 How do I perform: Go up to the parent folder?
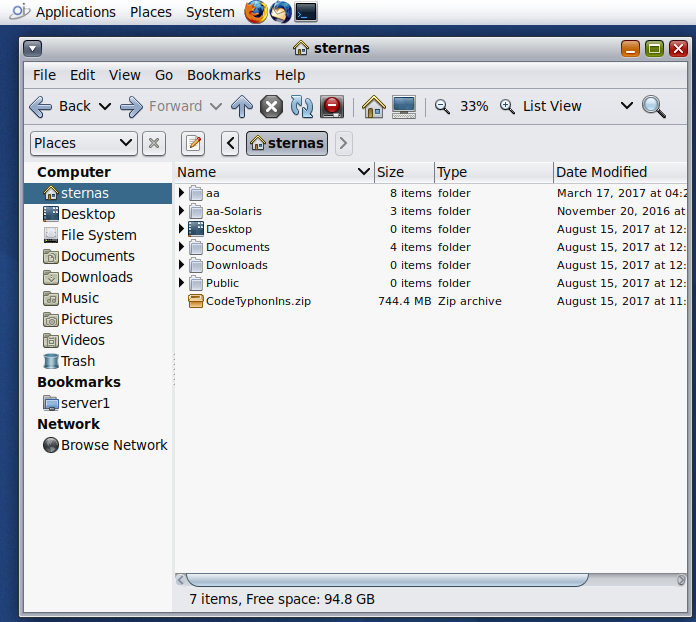(242, 107)
